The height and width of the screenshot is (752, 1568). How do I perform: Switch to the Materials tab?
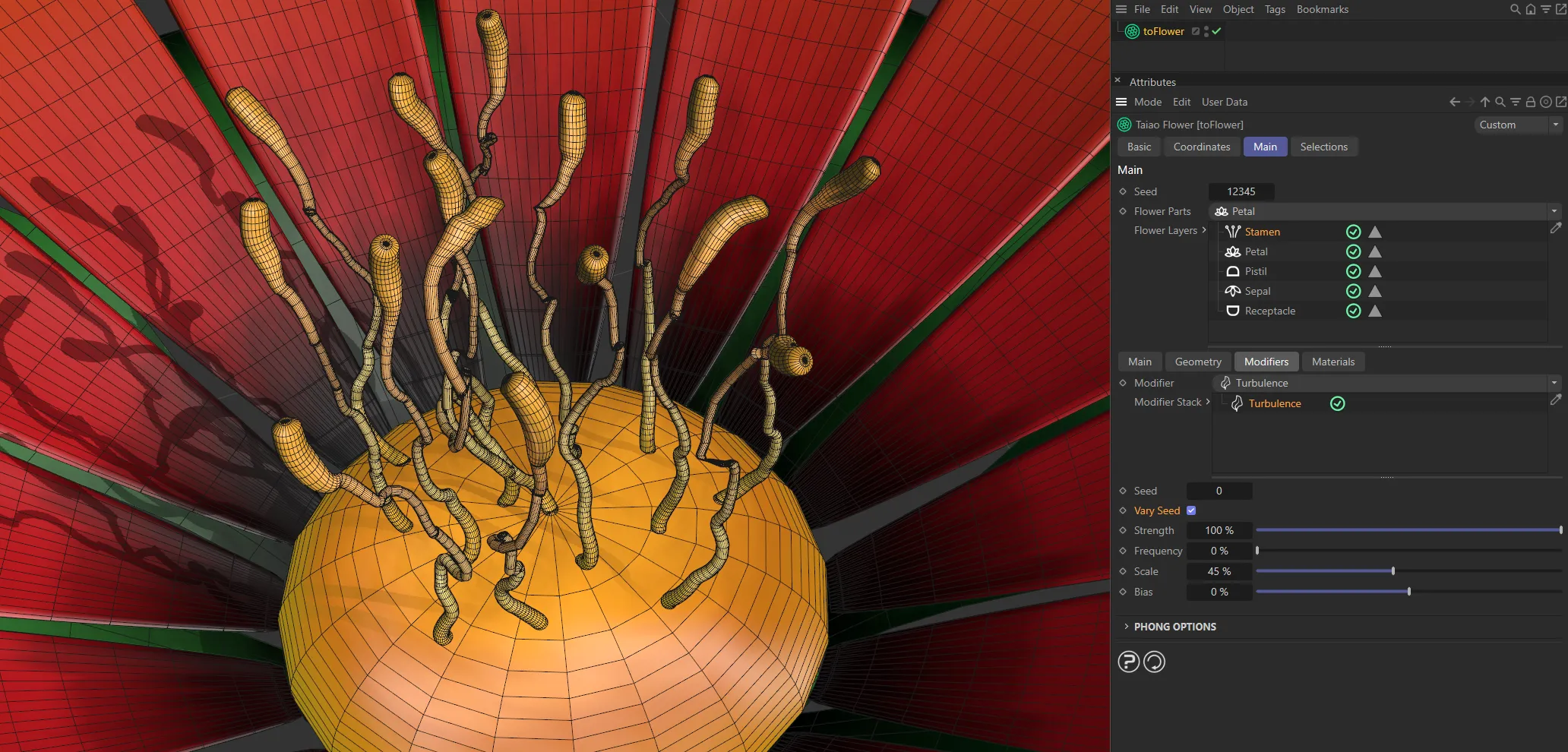pos(1333,362)
